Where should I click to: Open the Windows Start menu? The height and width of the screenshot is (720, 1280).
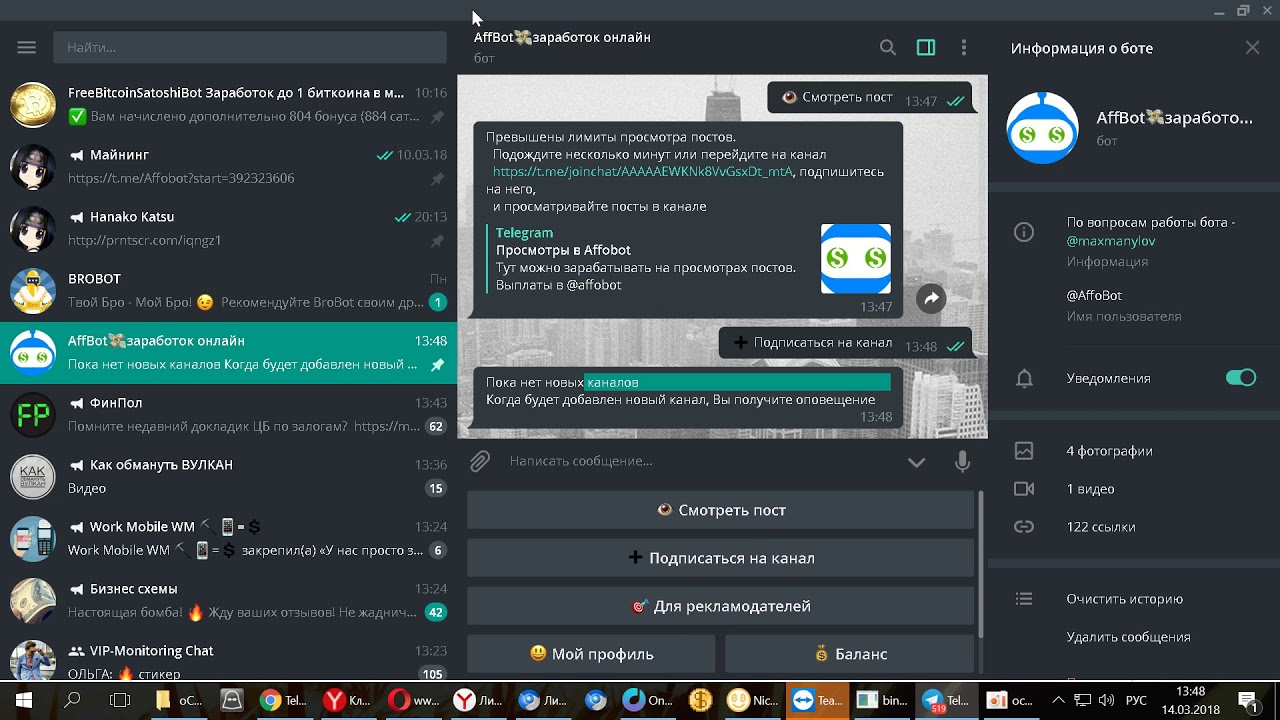[23, 700]
